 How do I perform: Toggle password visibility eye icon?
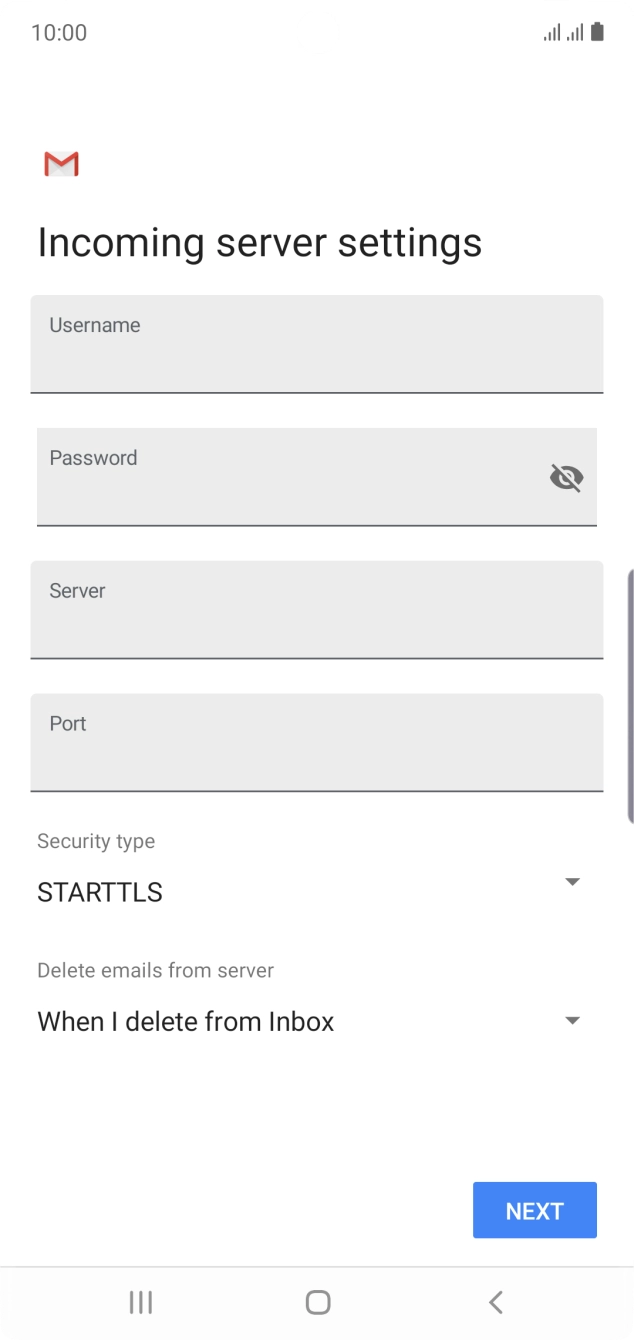(x=566, y=478)
